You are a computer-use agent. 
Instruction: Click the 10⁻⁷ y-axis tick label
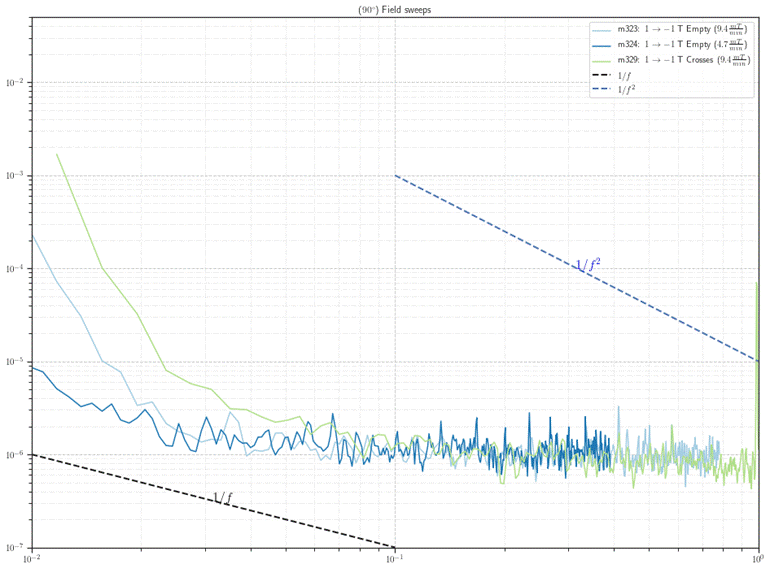coord(15,547)
